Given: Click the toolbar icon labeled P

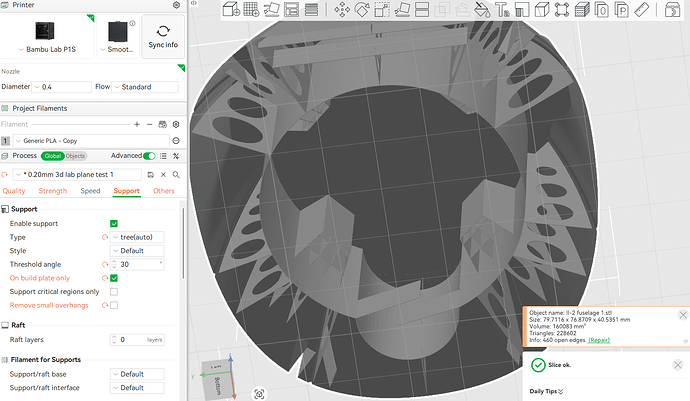Looking at the screenshot, I should 622,9.
